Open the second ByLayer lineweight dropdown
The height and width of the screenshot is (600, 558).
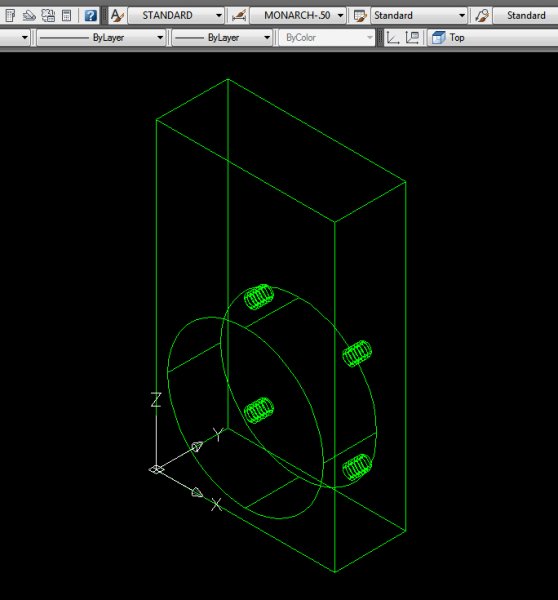pyautogui.click(x=222, y=38)
